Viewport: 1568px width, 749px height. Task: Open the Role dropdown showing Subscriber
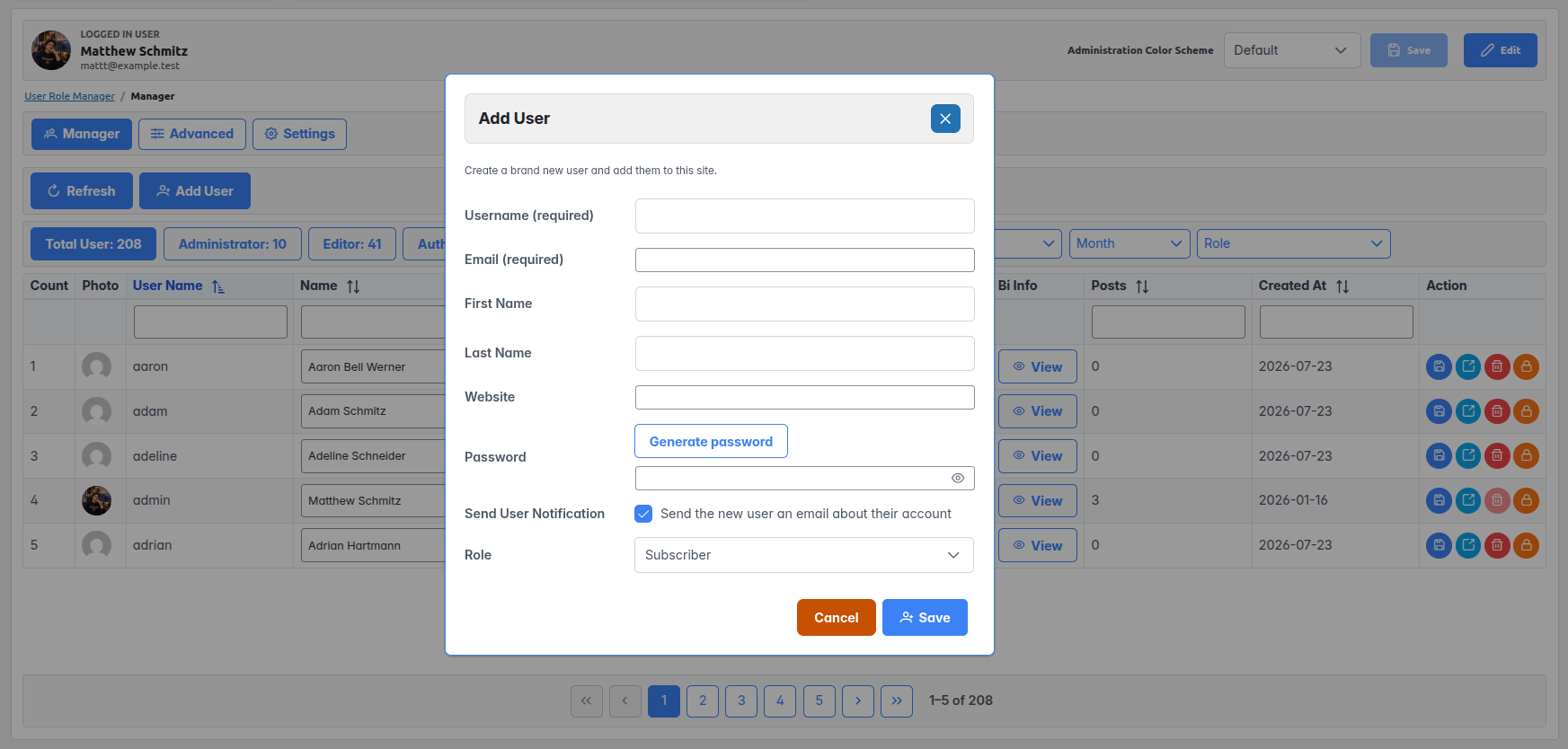(x=804, y=555)
